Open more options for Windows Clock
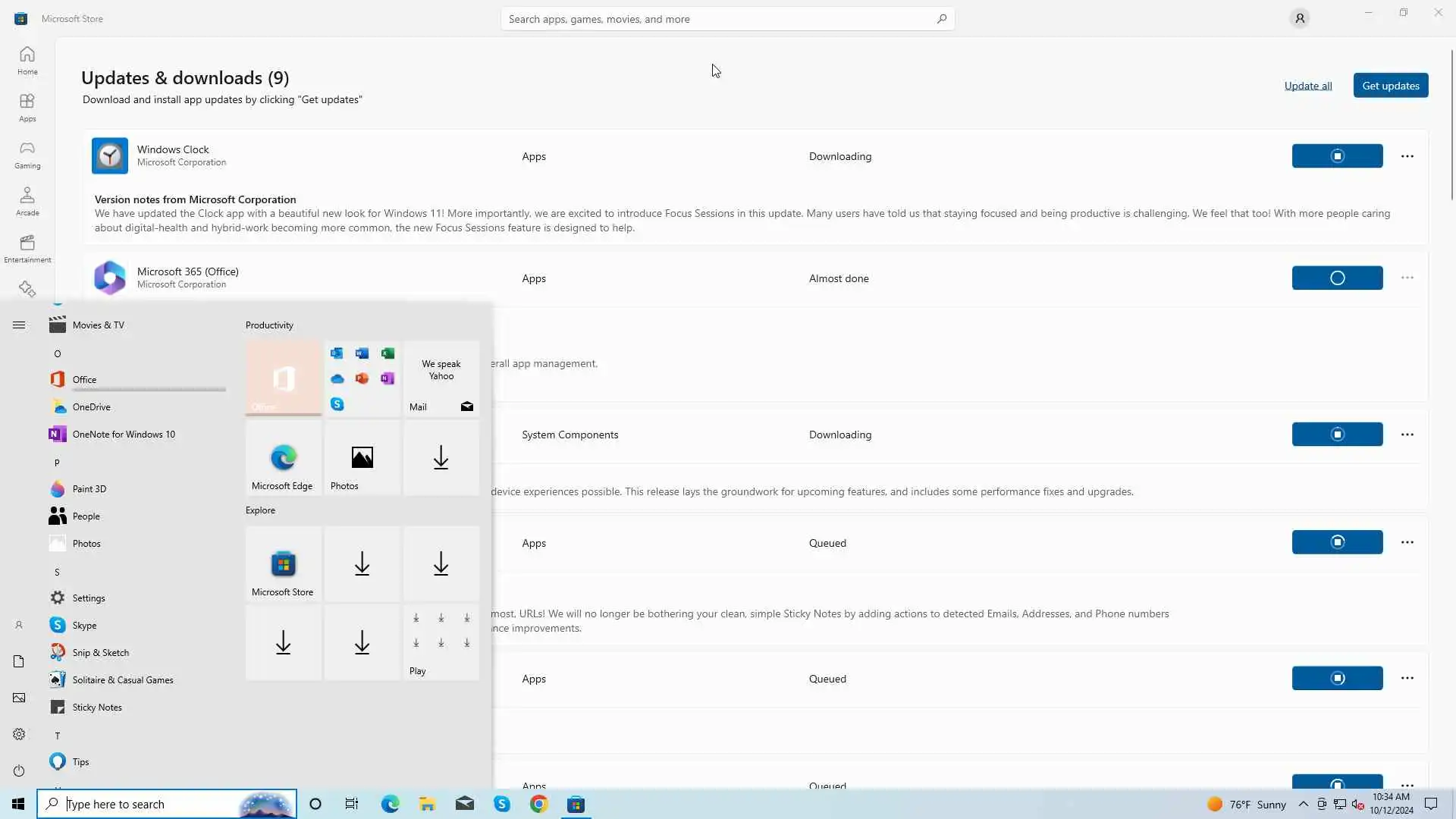The image size is (1456, 819). 1407,156
